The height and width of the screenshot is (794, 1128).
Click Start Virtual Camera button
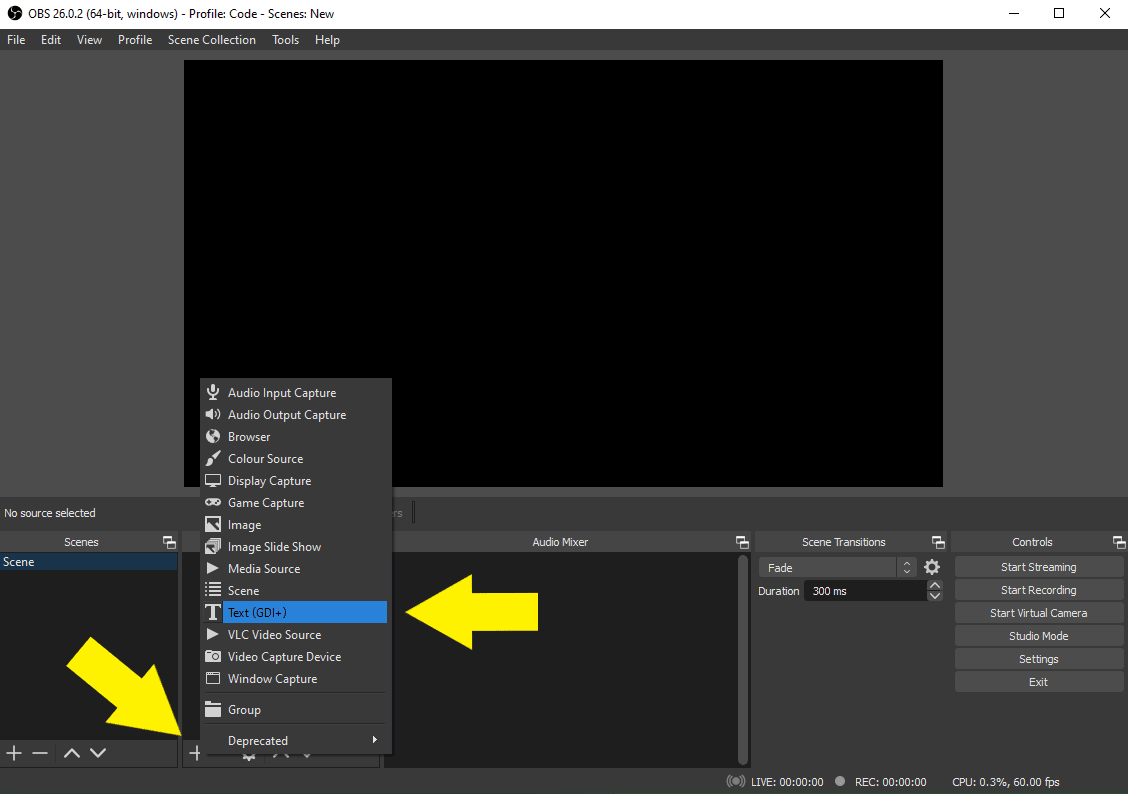tap(1038, 613)
